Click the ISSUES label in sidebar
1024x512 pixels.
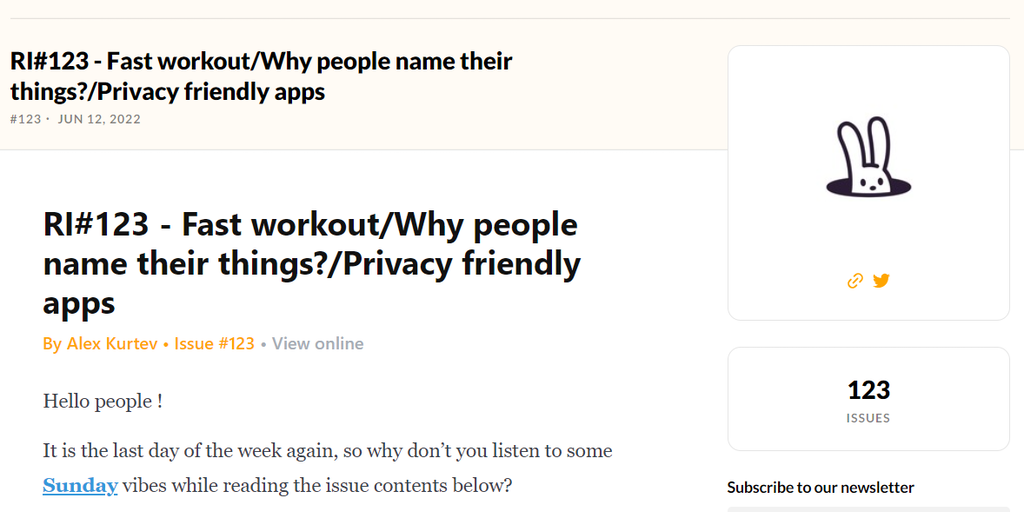coord(868,418)
